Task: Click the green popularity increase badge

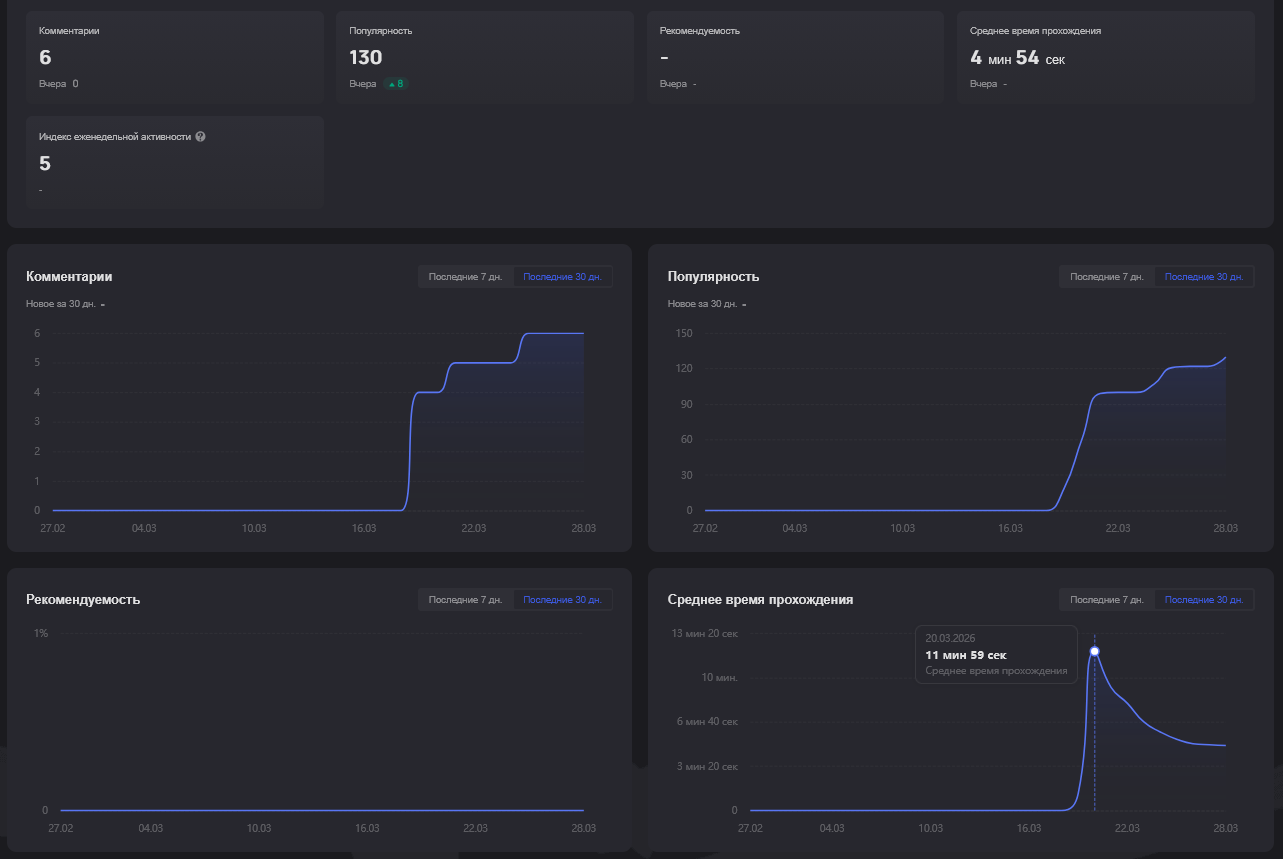Action: tap(396, 84)
